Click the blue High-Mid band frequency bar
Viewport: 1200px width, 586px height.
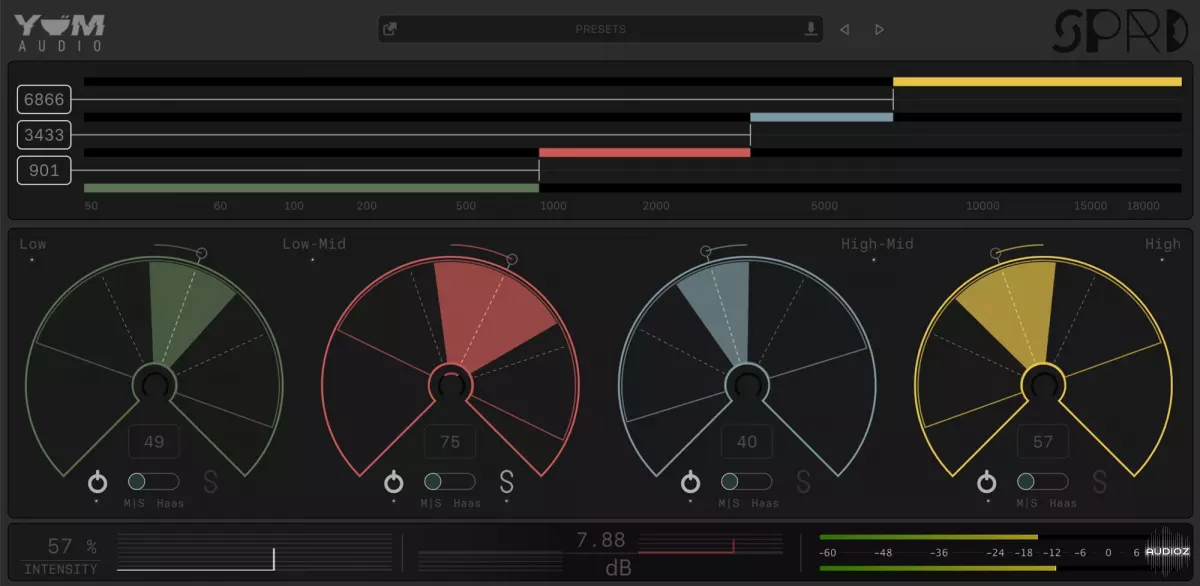821,117
